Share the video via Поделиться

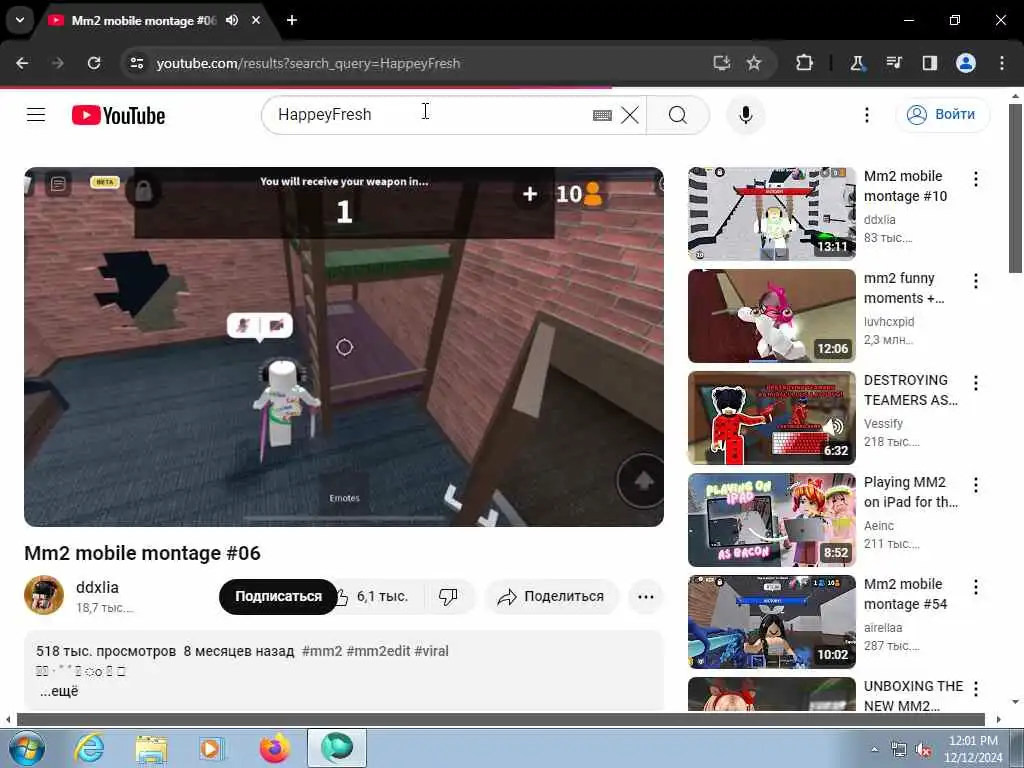[552, 596]
